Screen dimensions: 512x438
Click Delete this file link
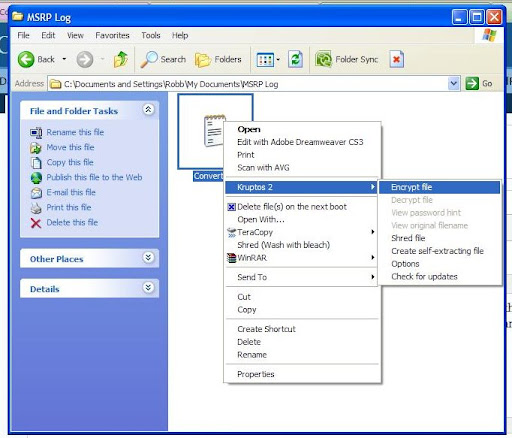pos(72,222)
